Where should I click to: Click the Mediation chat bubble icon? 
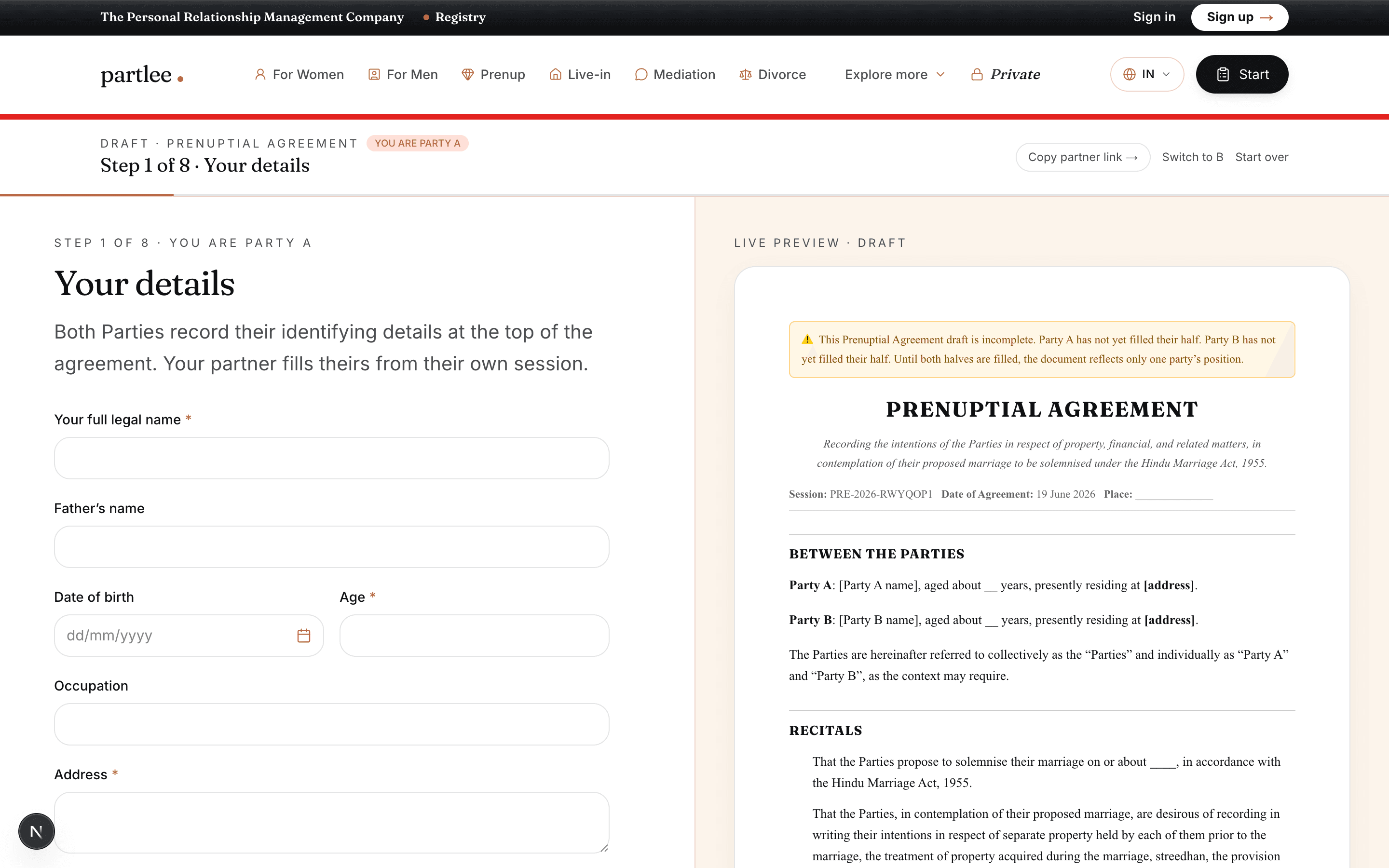641,75
